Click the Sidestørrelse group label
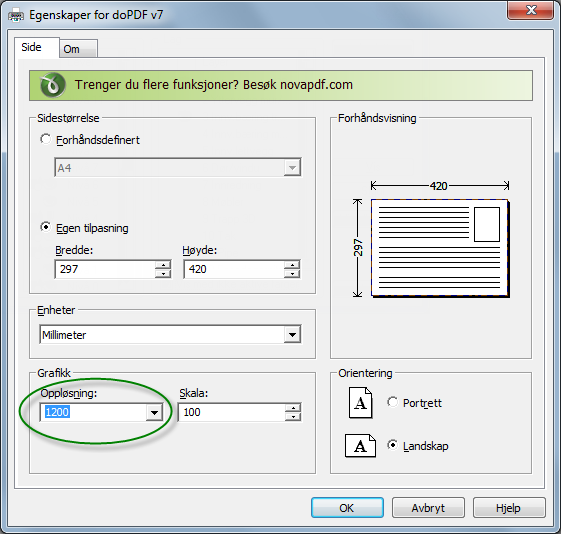 68,118
